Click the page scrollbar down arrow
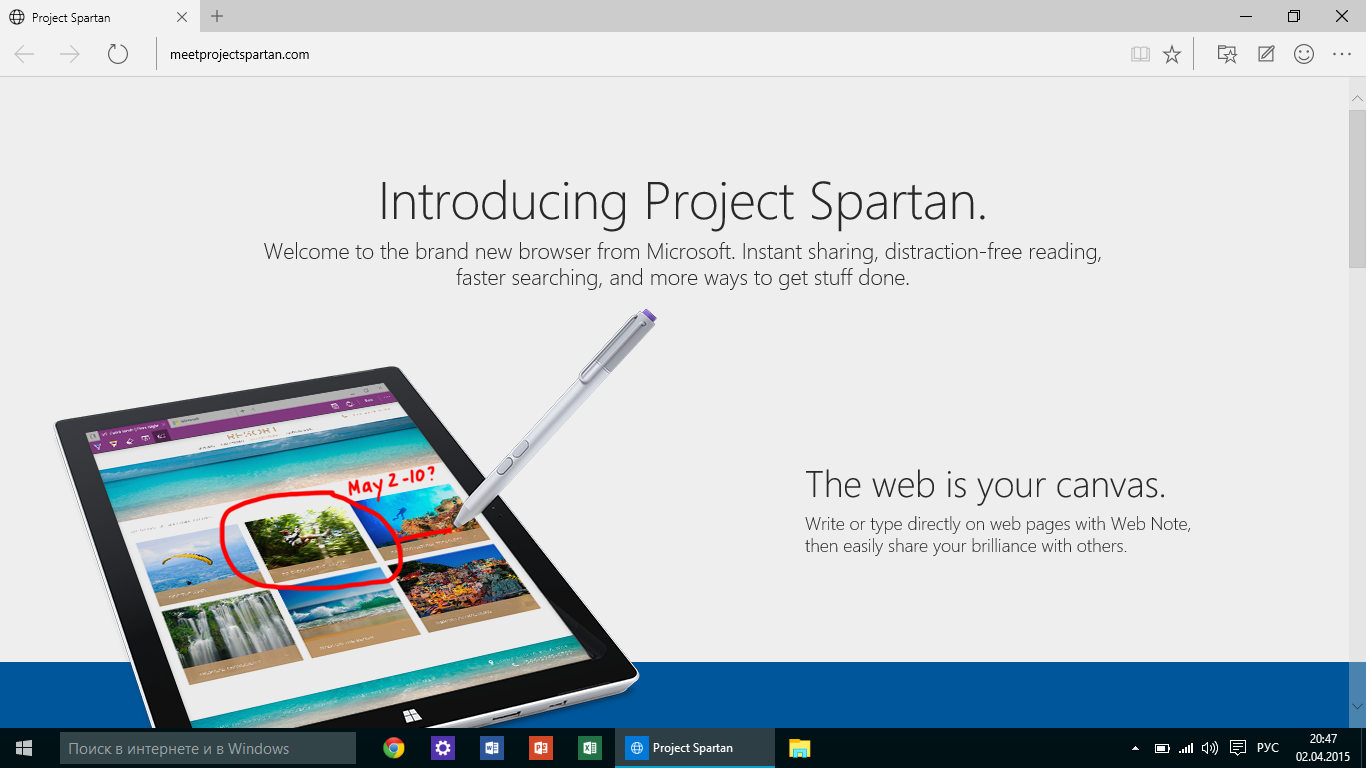This screenshot has width=1366, height=768. tap(1357, 707)
